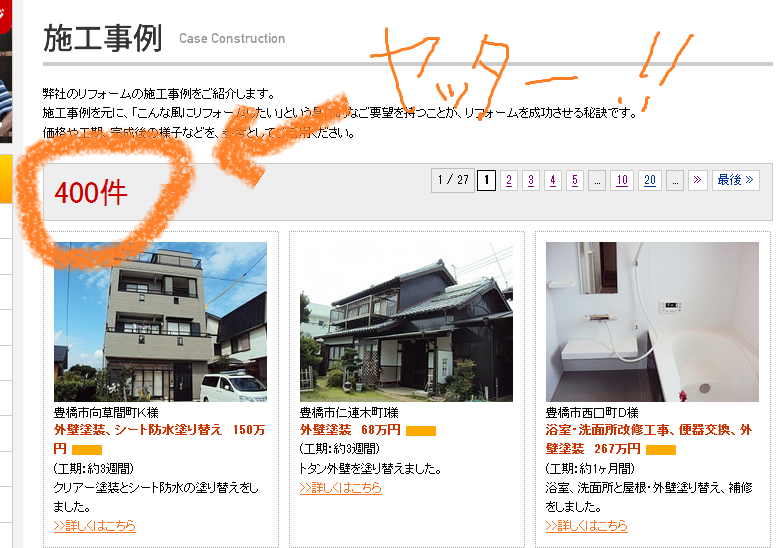This screenshot has width=778, height=548.
Task: Open the 向草間町K様 building photo
Action: click(160, 322)
